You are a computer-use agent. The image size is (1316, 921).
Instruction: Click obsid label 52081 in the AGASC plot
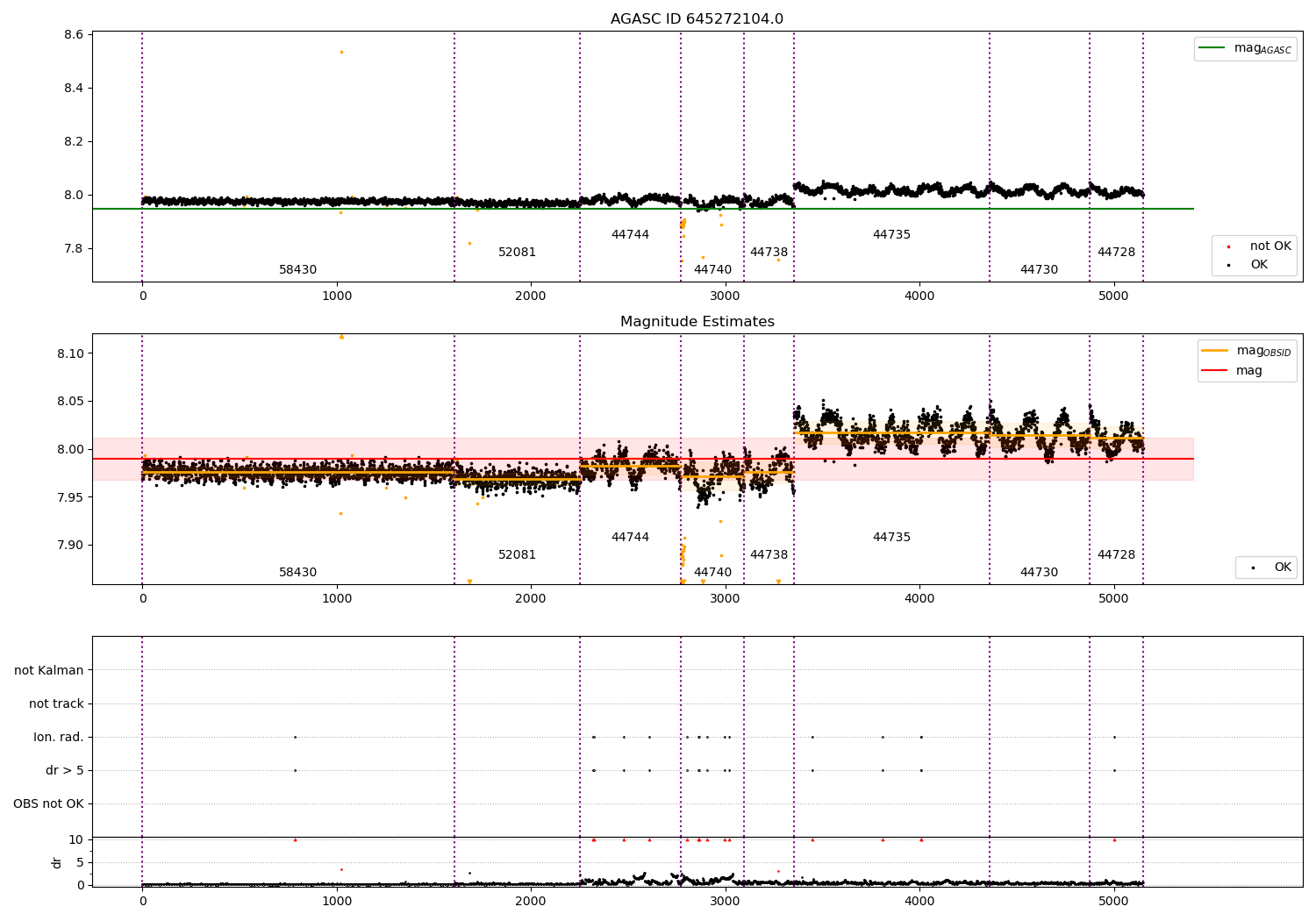[x=518, y=253]
